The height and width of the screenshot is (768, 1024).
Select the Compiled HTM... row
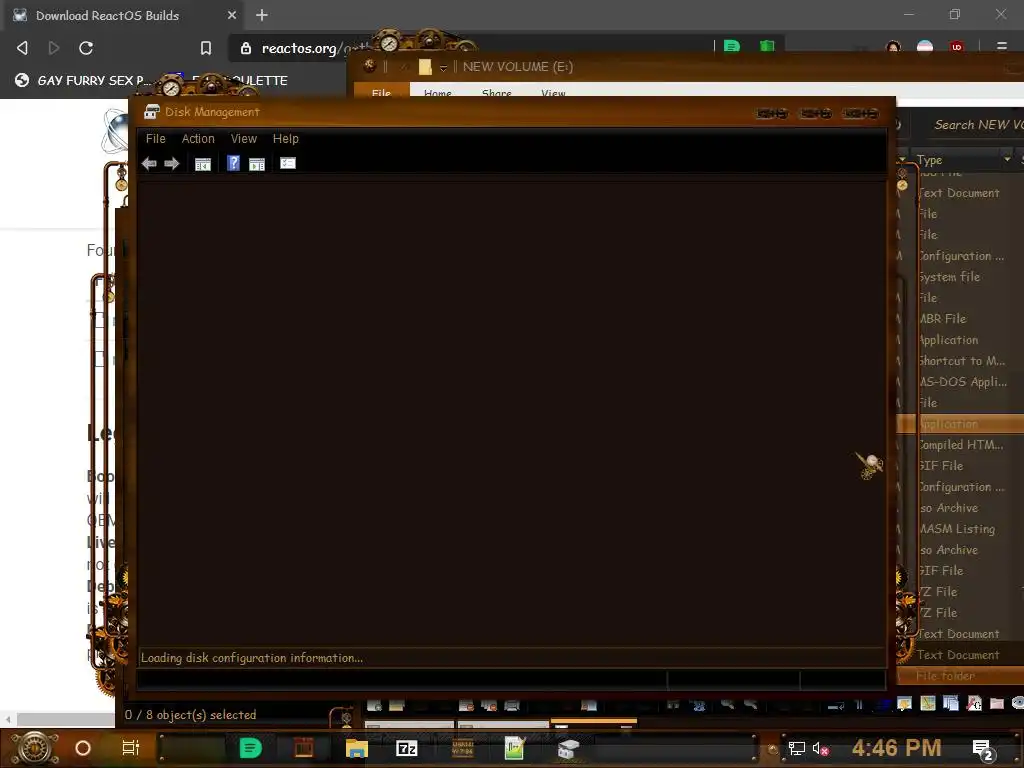[960, 444]
